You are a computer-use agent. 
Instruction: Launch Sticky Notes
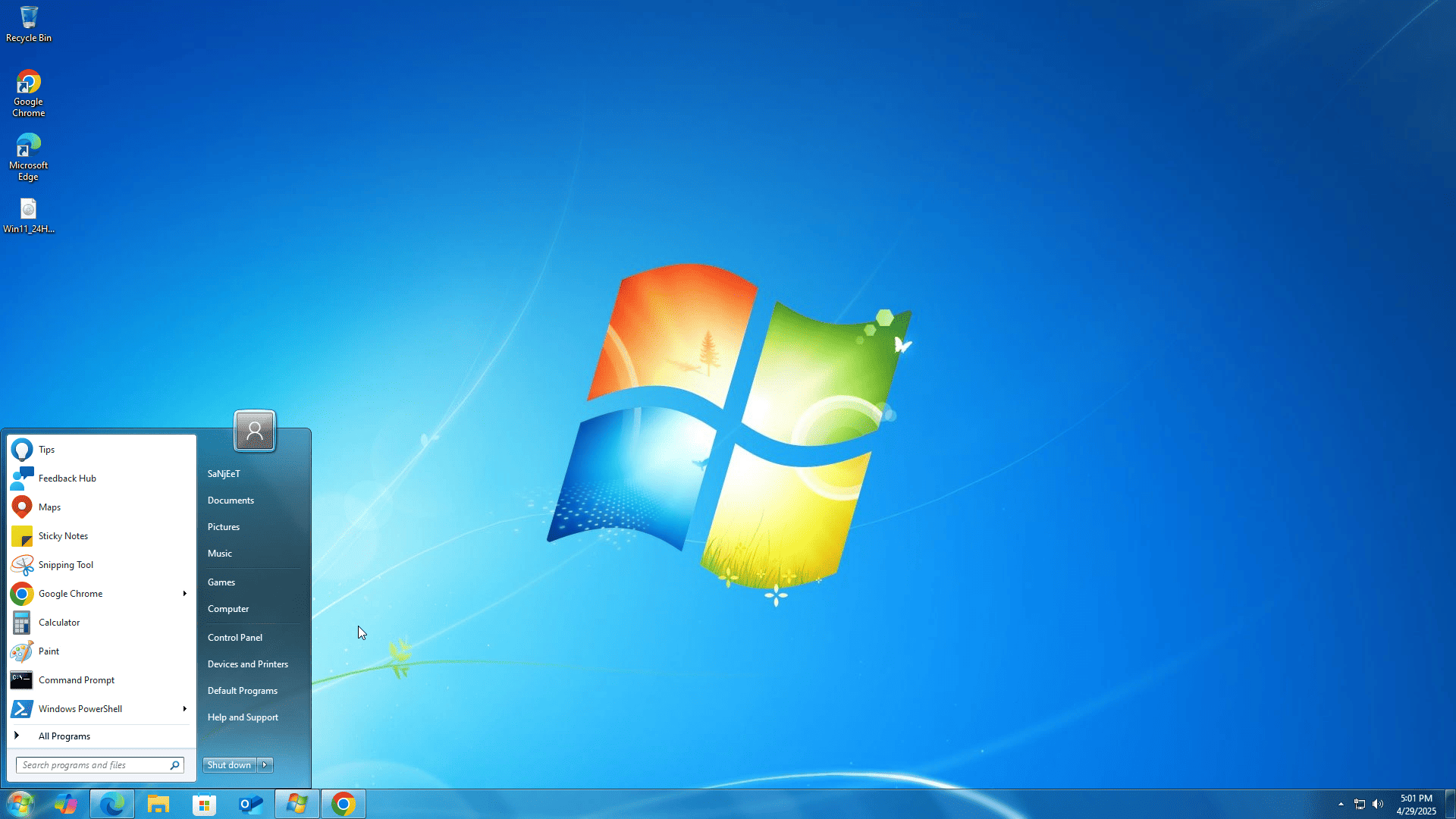pyautogui.click(x=61, y=535)
